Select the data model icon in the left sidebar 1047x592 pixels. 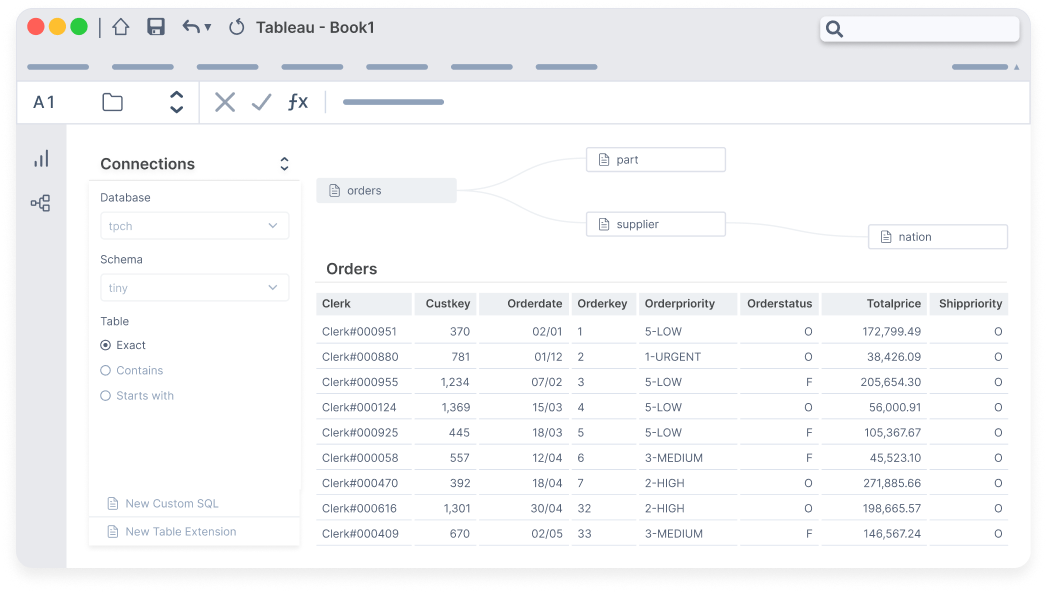pos(41,202)
